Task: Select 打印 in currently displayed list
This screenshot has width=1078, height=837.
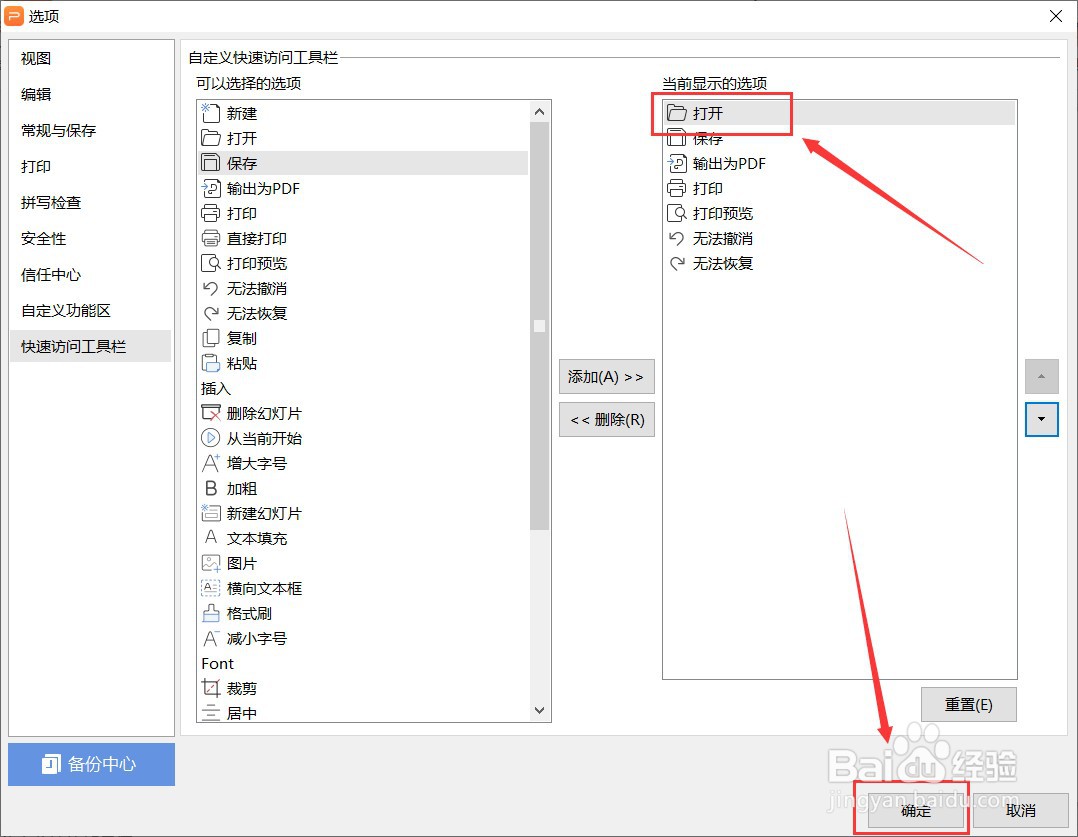Action: [839, 188]
